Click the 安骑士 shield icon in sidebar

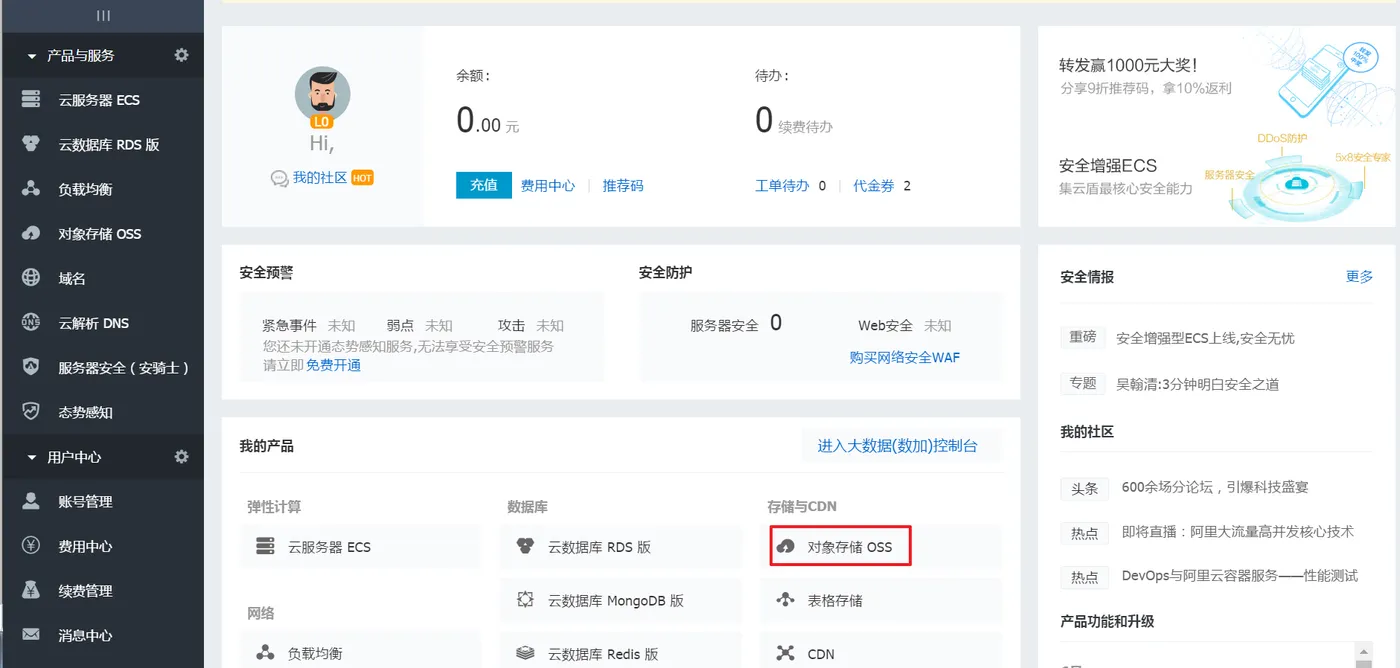click(31, 367)
